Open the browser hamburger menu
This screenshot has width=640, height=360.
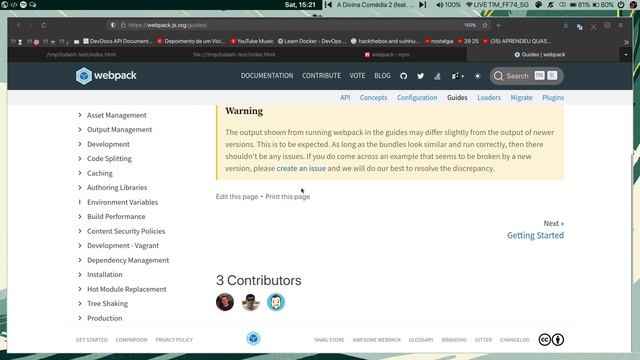click(x=620, y=25)
